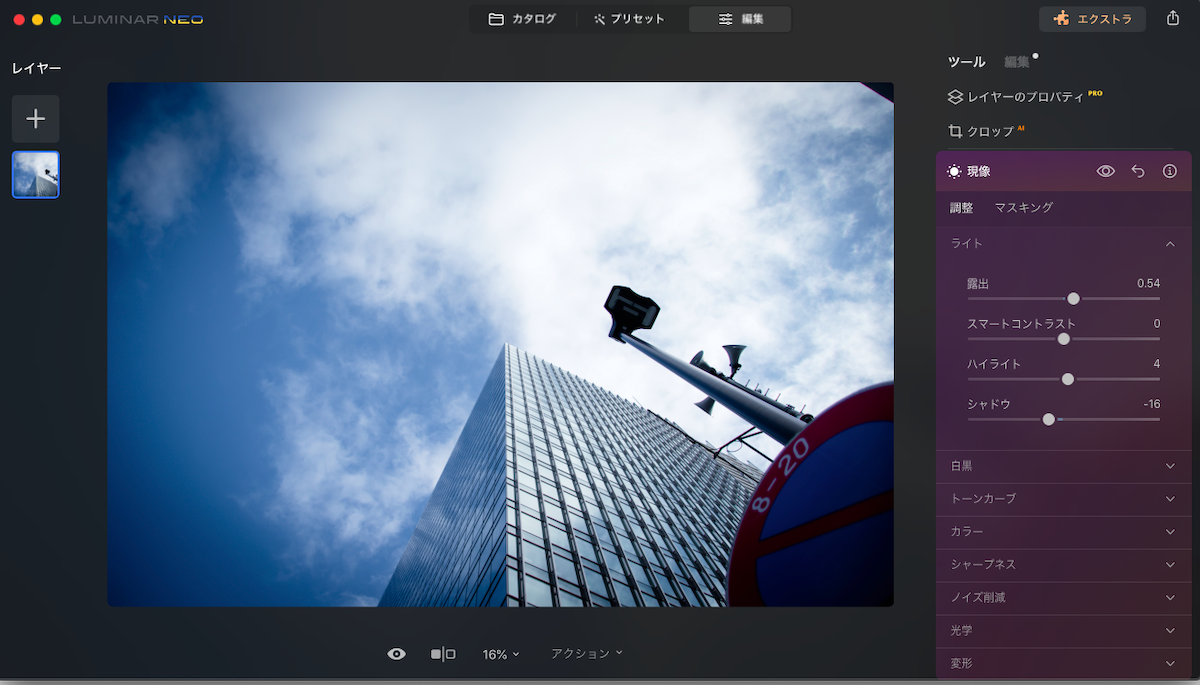Screen dimensions: 1200x685
Task: Open the アクション dropdown menu
Action: [586, 653]
